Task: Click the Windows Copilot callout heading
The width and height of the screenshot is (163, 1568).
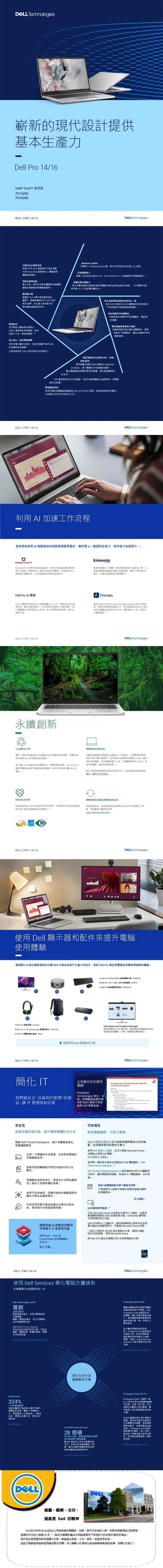Action: pyautogui.click(x=89, y=264)
